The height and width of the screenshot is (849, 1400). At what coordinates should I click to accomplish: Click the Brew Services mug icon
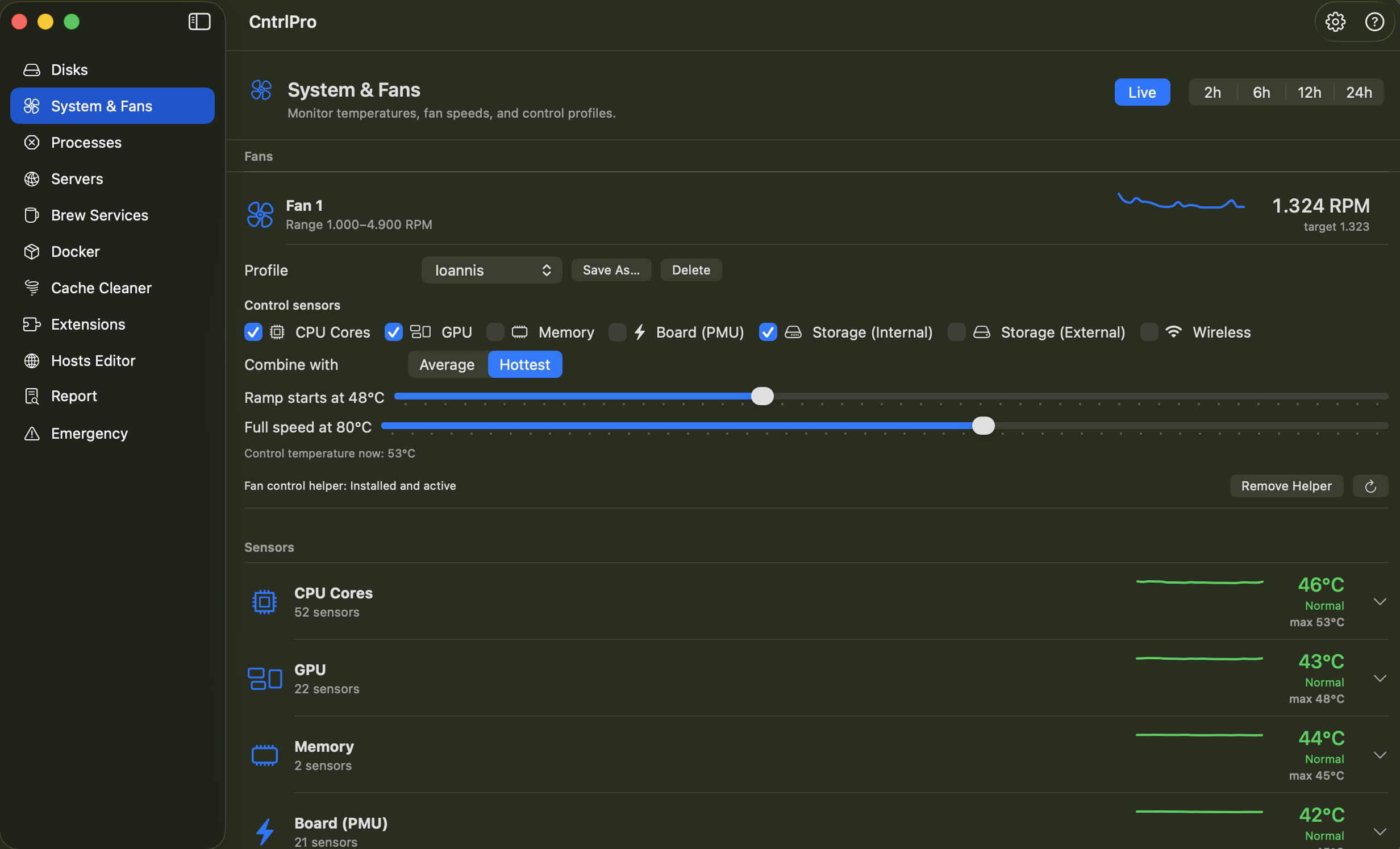pos(32,215)
